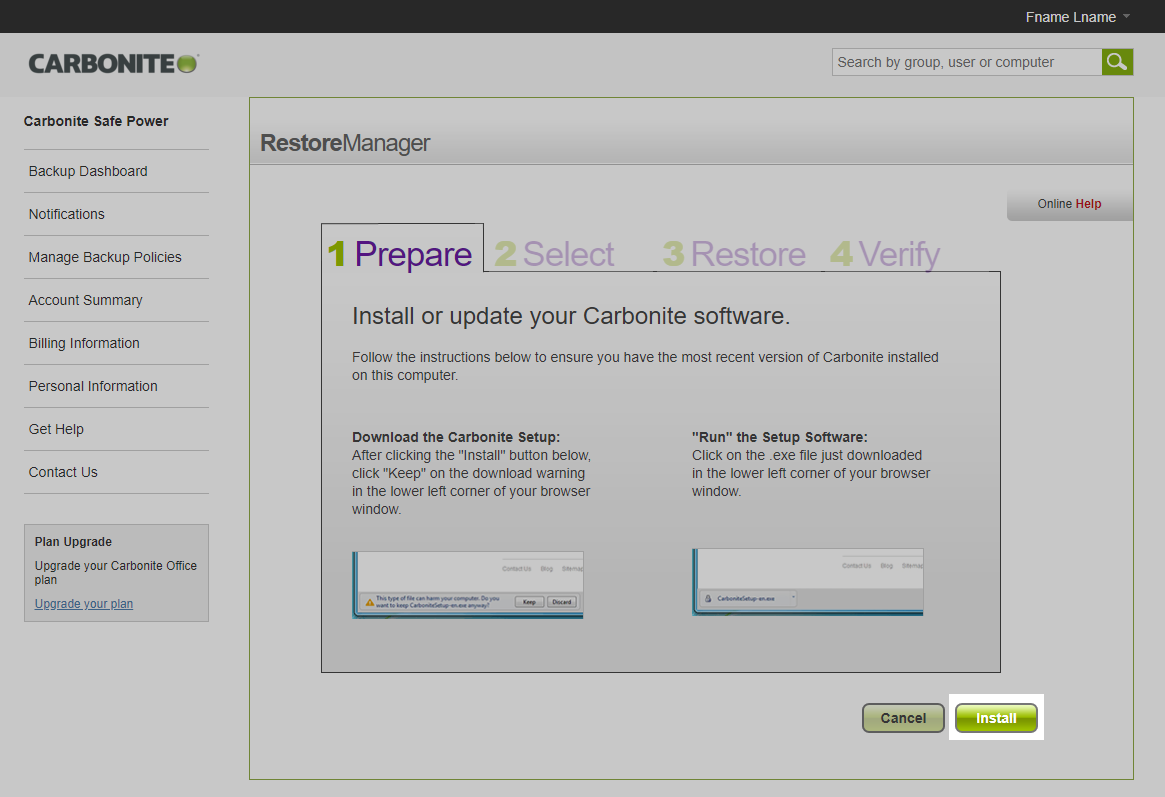
Task: Click the Carbonite logo
Action: (113, 63)
